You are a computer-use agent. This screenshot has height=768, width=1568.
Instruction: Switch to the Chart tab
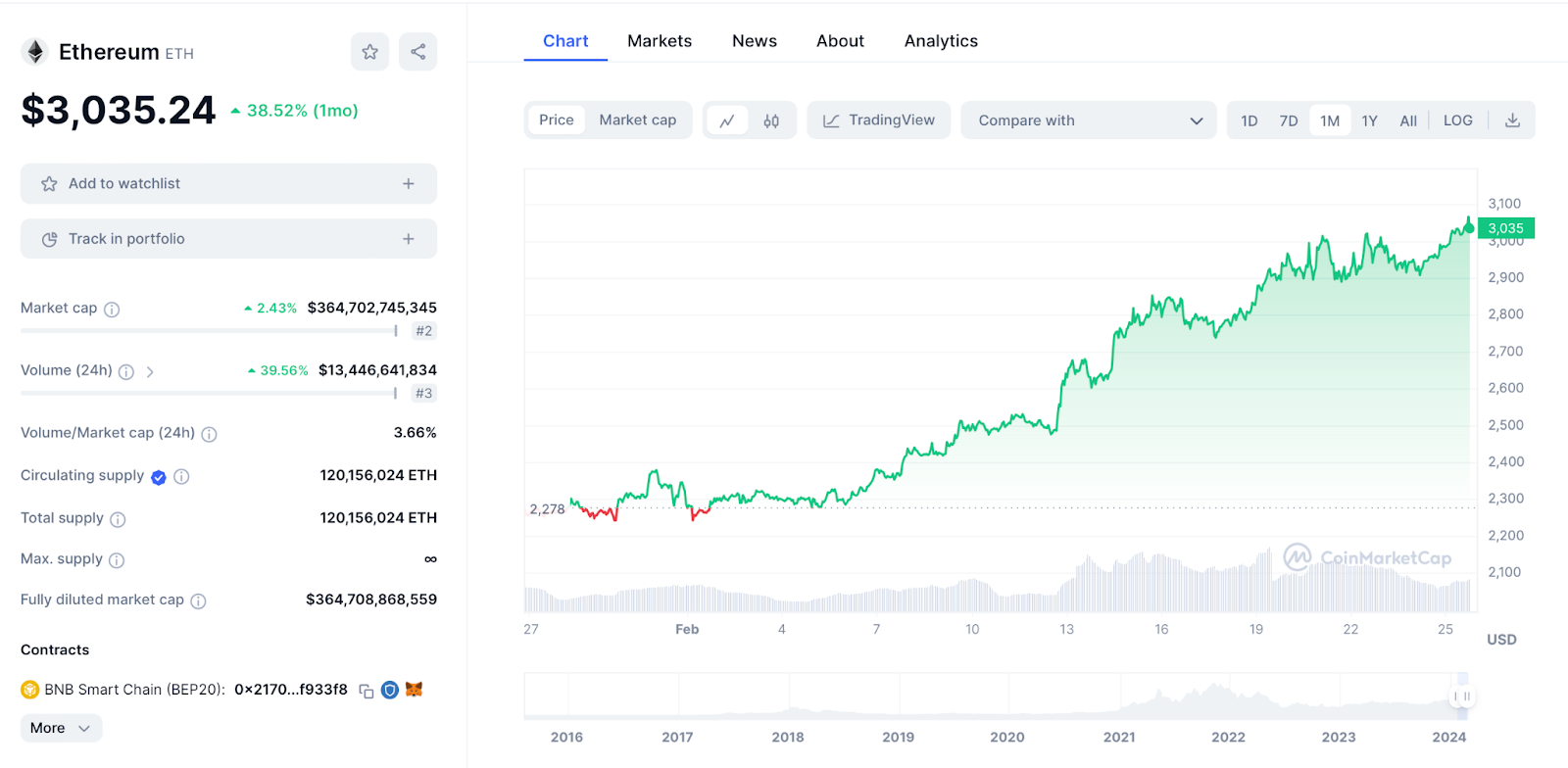click(x=565, y=41)
